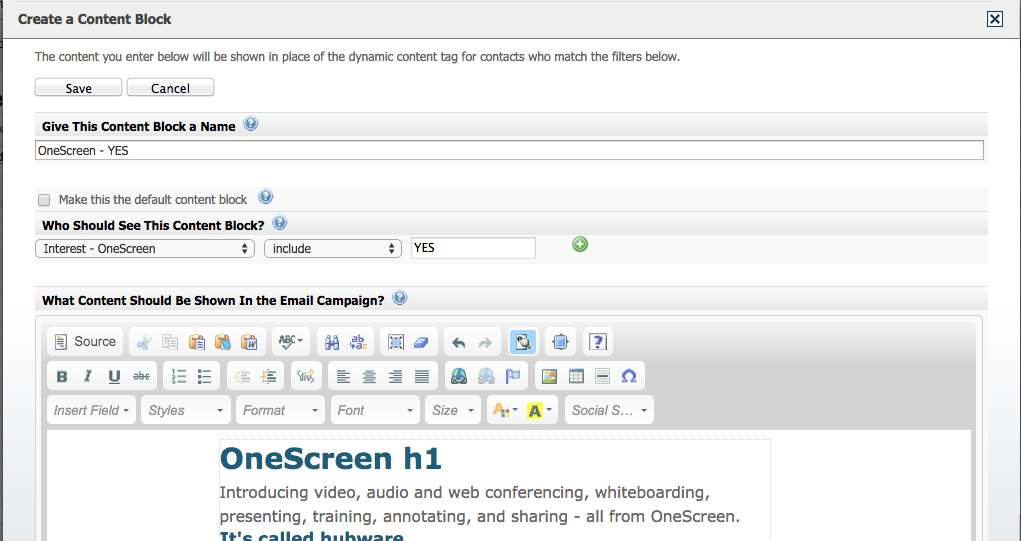Screen dimensions: 1021x541
Task: Click the Redo arrow icon
Action: 485,342
